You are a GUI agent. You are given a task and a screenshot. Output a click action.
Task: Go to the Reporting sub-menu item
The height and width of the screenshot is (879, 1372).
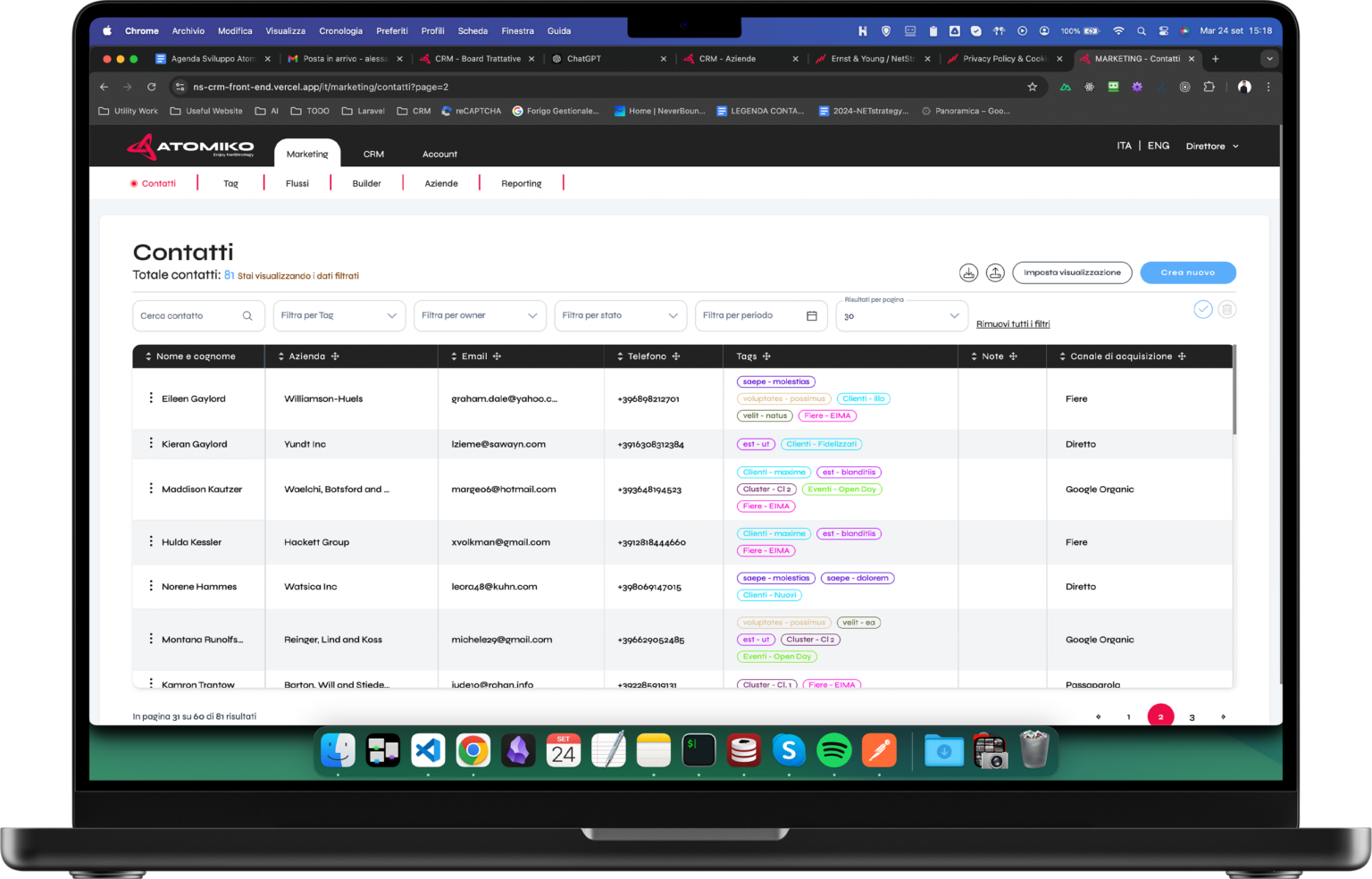pyautogui.click(x=521, y=184)
